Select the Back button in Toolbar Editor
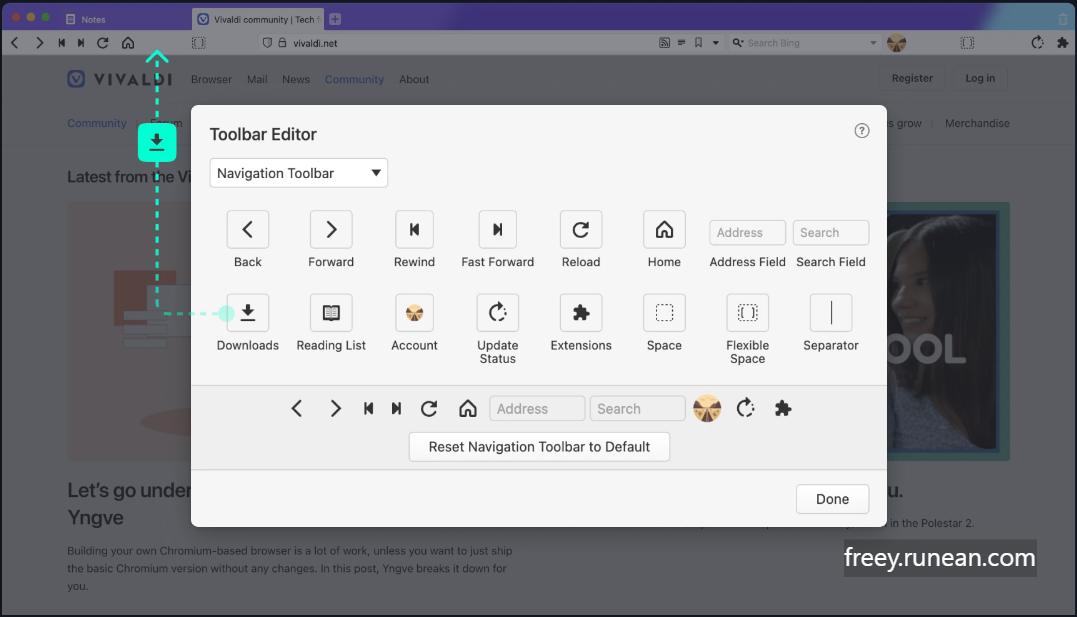1077x617 pixels. click(x=247, y=229)
